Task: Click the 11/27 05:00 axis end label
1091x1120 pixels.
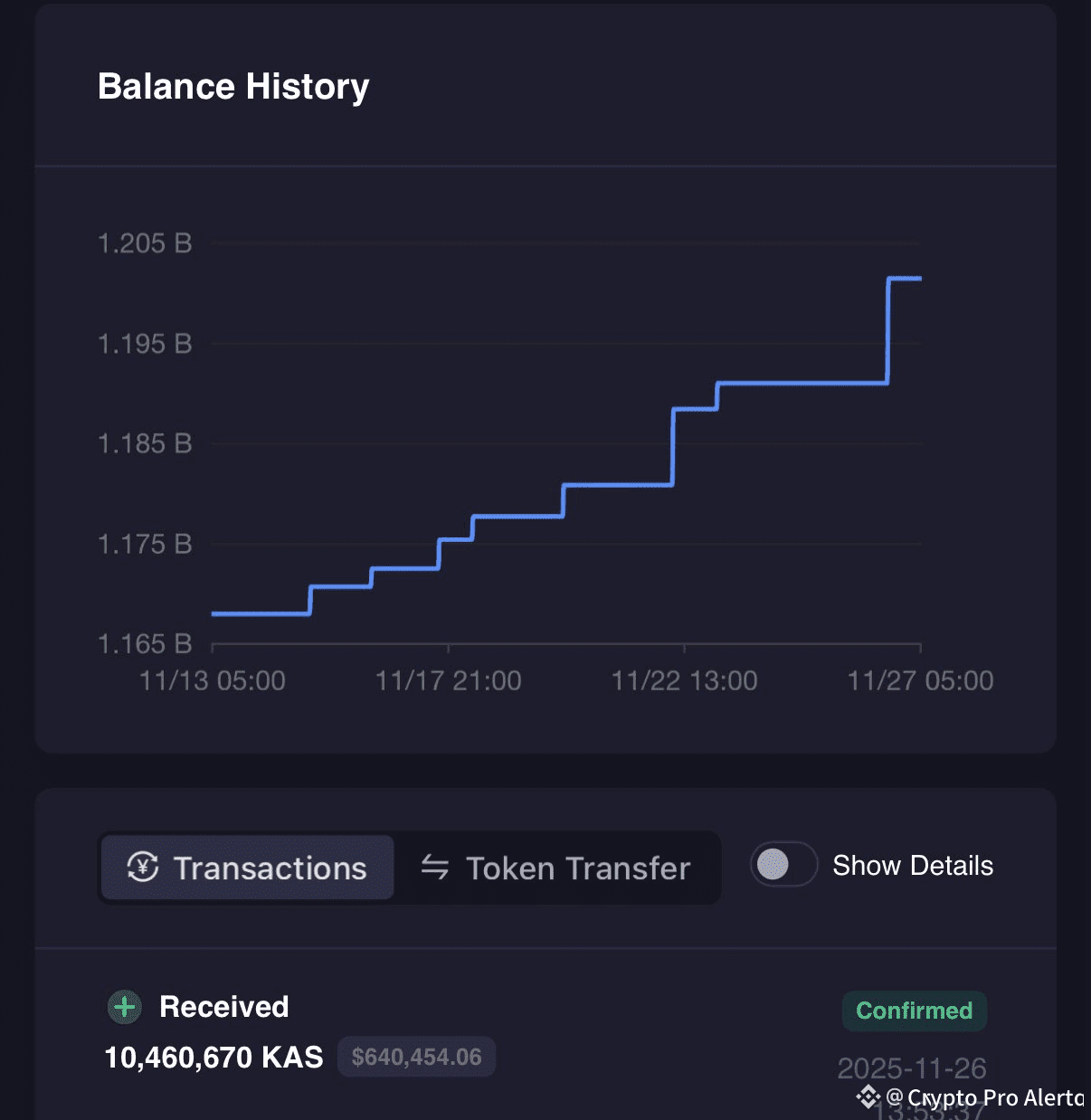Action: [920, 680]
